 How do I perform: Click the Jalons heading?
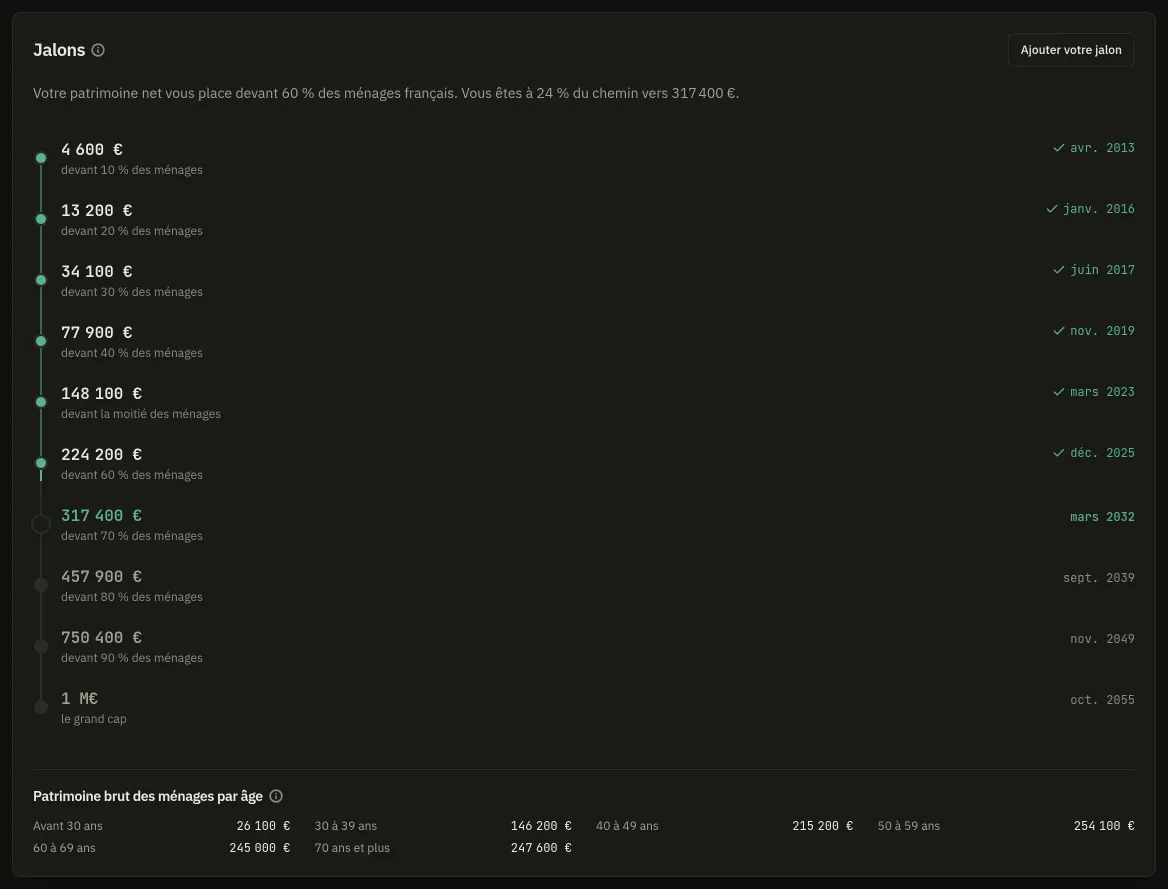tap(59, 50)
